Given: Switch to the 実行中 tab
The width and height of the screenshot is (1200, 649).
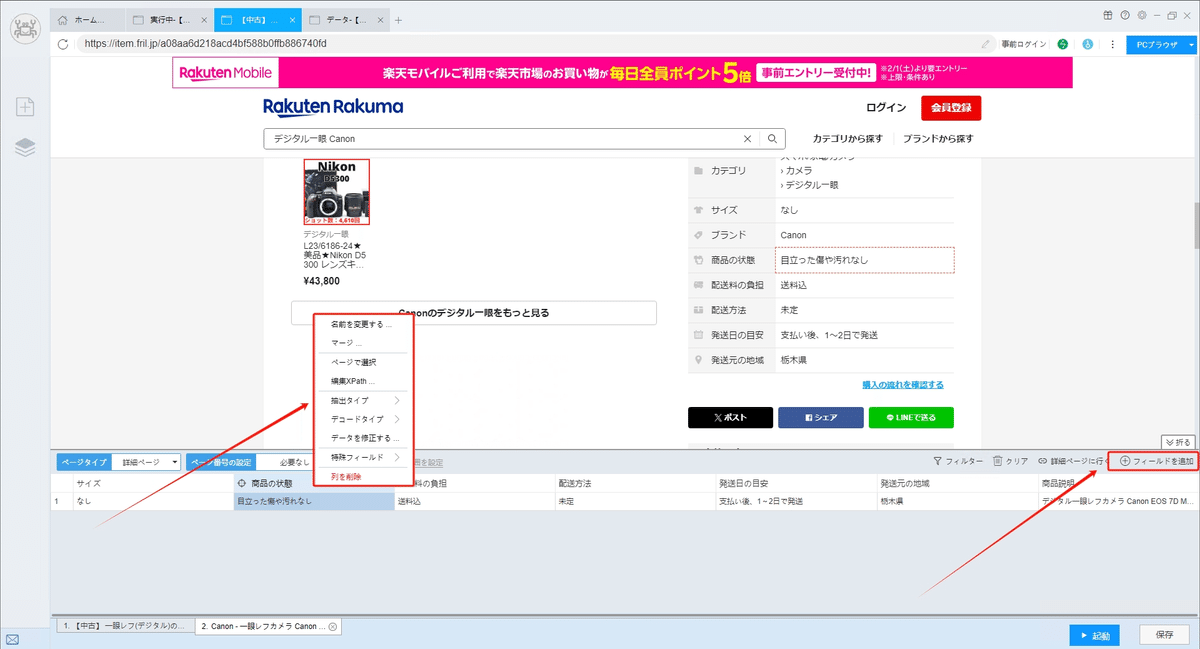Looking at the screenshot, I should [x=170, y=20].
